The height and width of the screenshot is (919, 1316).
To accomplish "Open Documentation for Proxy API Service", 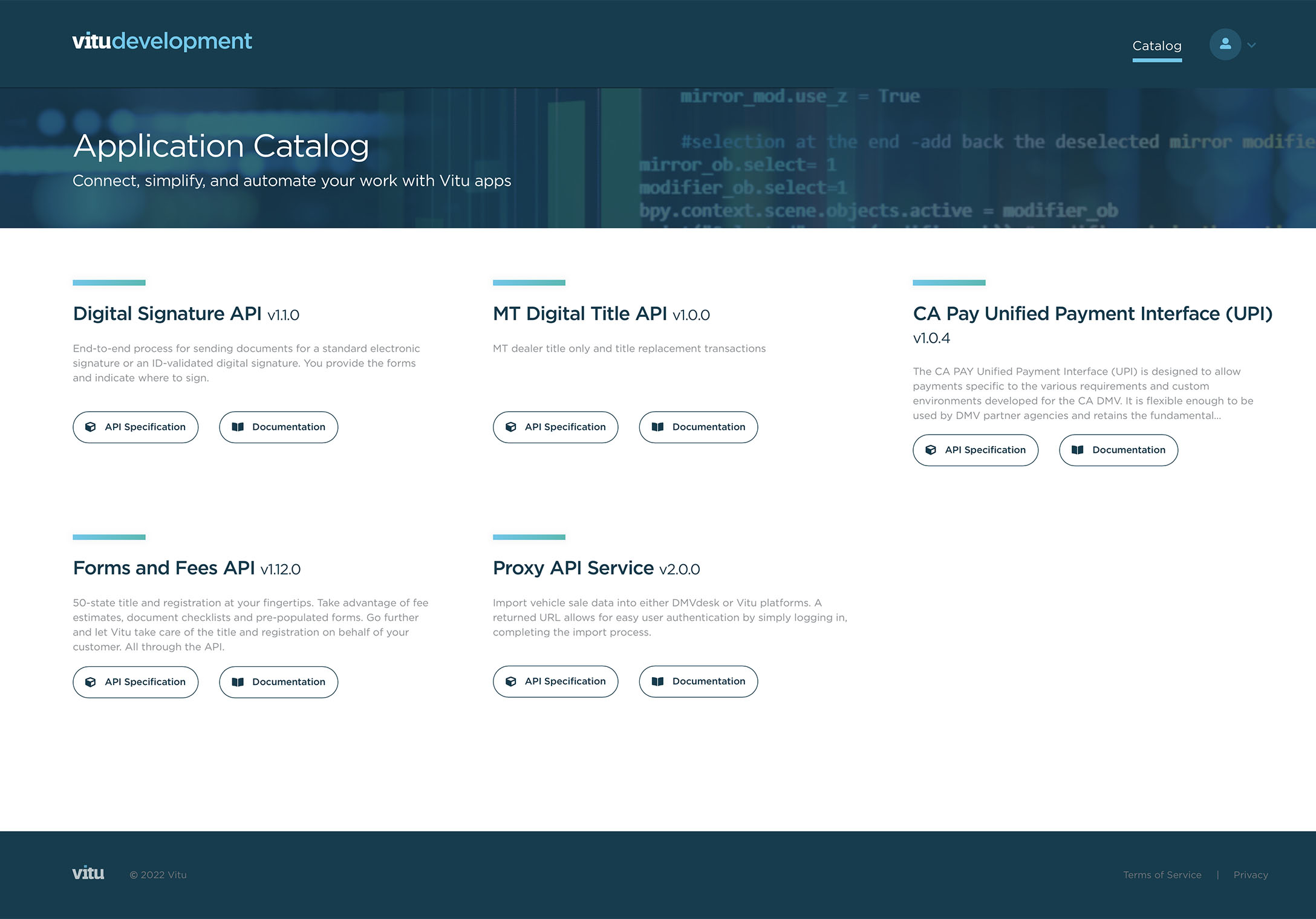I will 699,681.
